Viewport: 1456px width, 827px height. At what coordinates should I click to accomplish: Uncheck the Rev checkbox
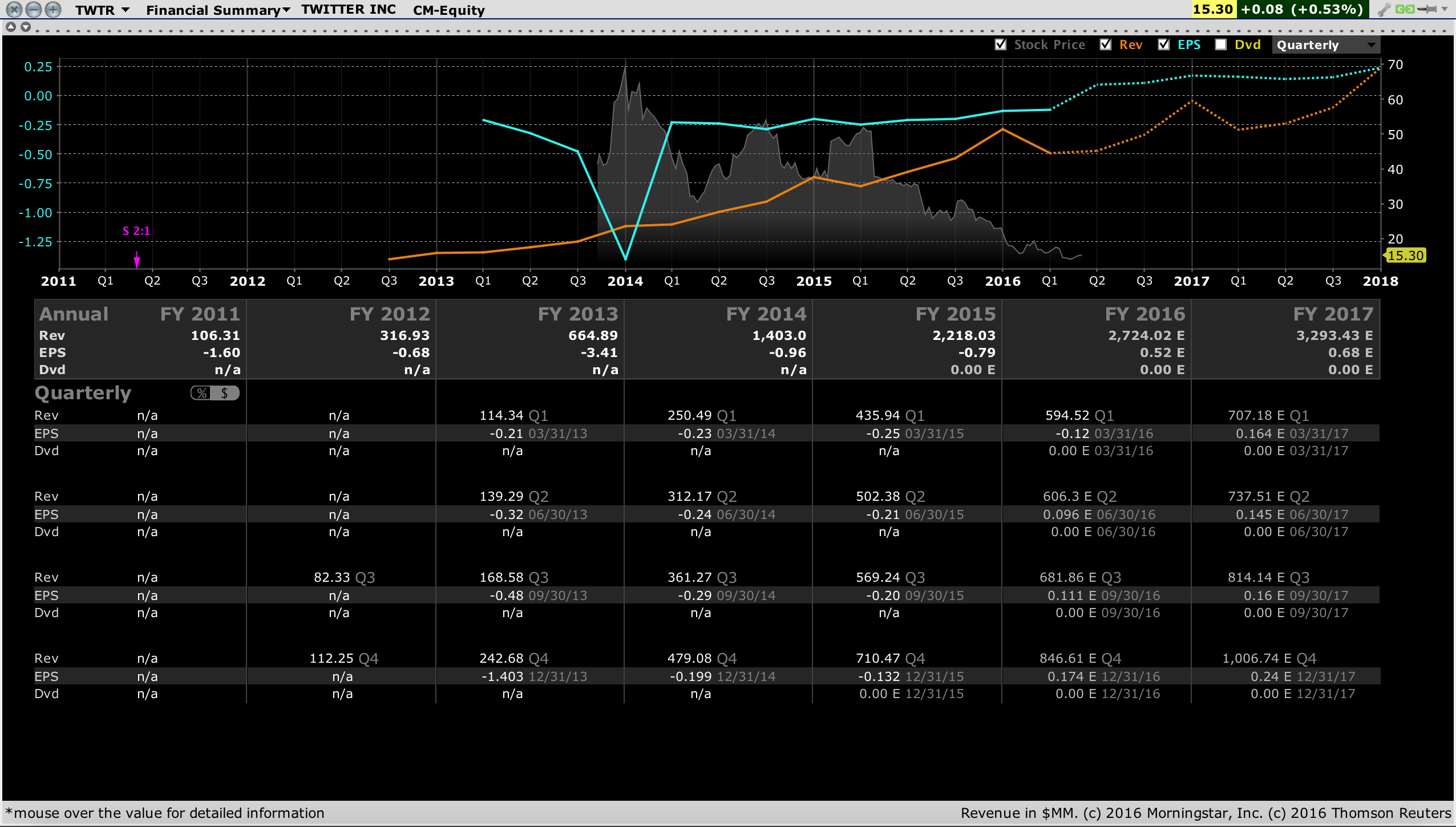pyautogui.click(x=1106, y=44)
